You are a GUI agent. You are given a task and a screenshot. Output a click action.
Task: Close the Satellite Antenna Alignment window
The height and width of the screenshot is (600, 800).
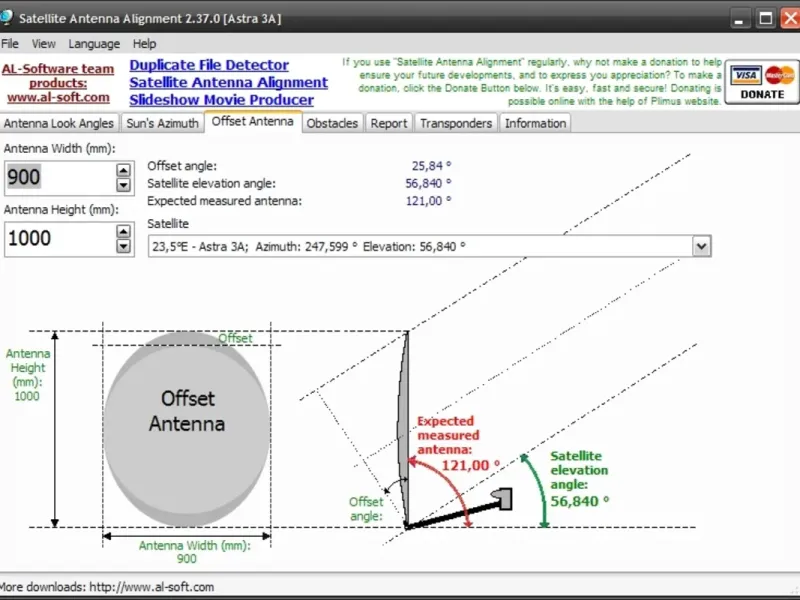tap(790, 19)
